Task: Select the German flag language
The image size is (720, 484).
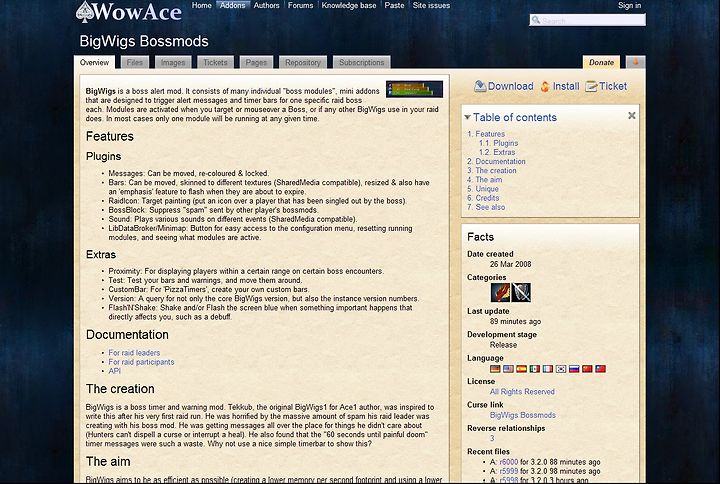Action: (495, 369)
